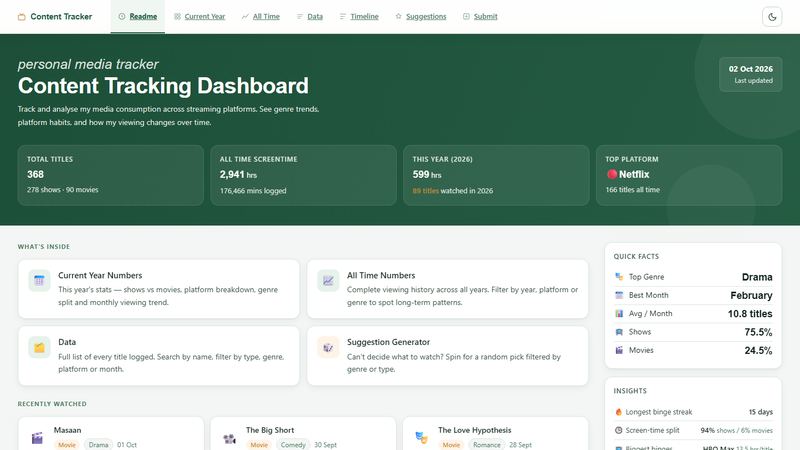This screenshot has width=800, height=450.
Task: Click the 10.8 titles value
Action: pos(749,314)
